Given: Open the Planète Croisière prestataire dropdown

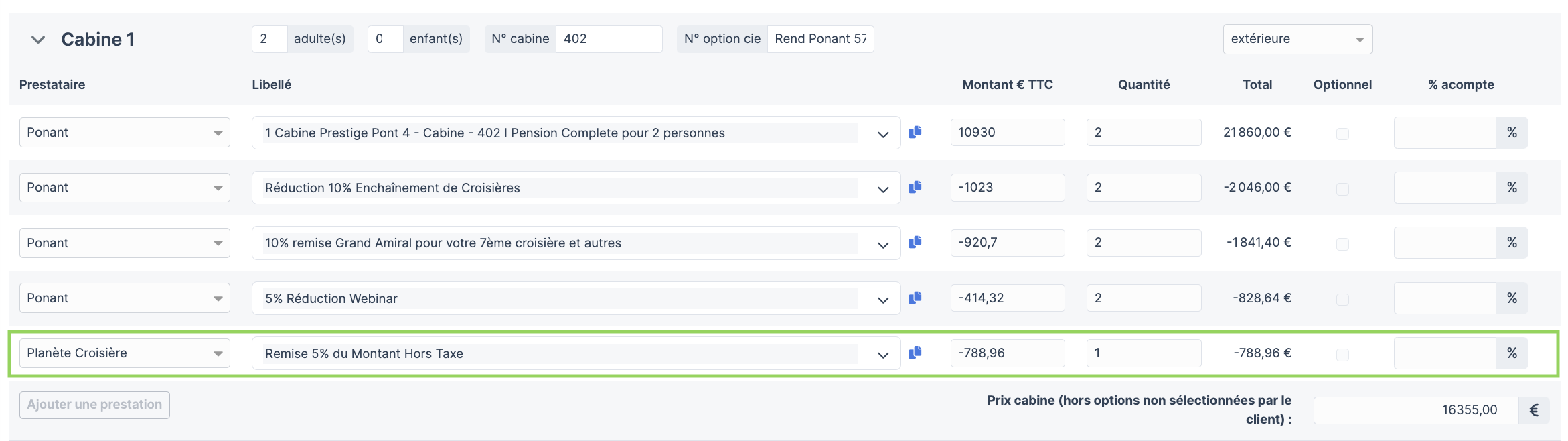Looking at the screenshot, I should [125, 353].
